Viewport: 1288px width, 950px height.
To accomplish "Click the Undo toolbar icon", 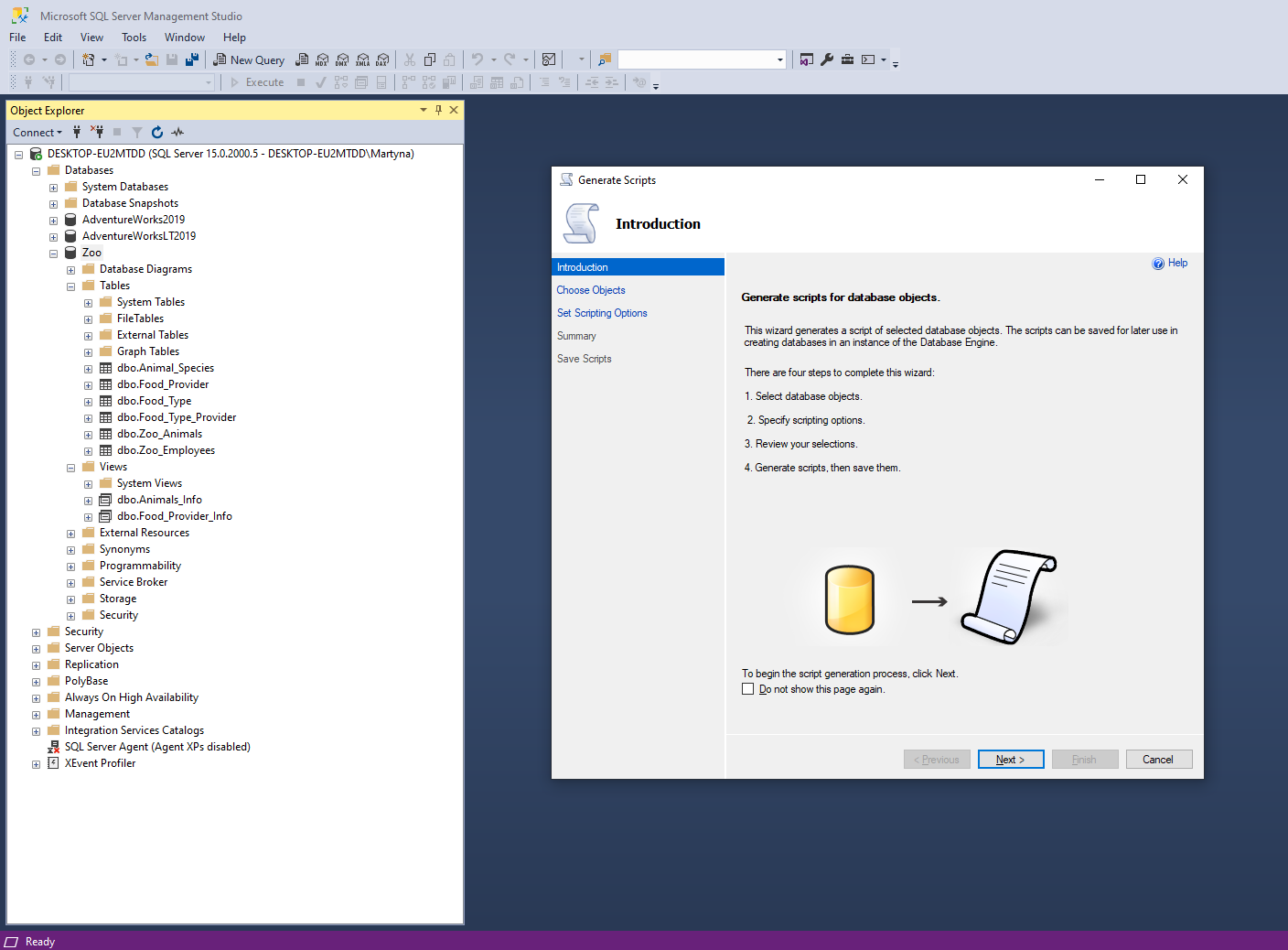I will [477, 59].
